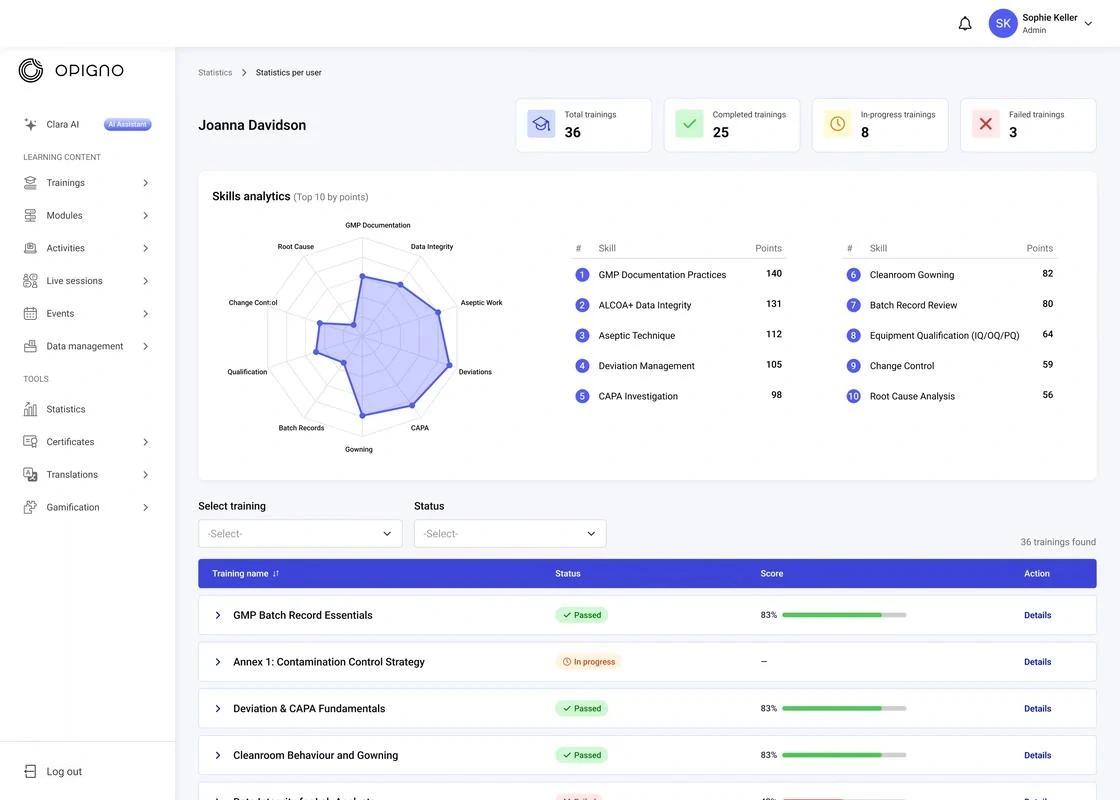Click the Completed trainings checkmark icon
1120x800 pixels.
click(x=689, y=124)
